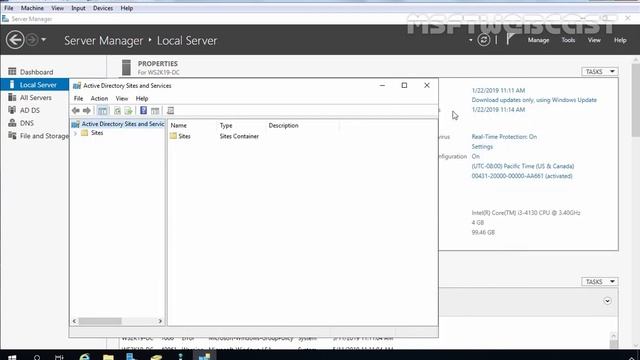
Task: Click Pacific Time zone link
Action: coord(523,166)
